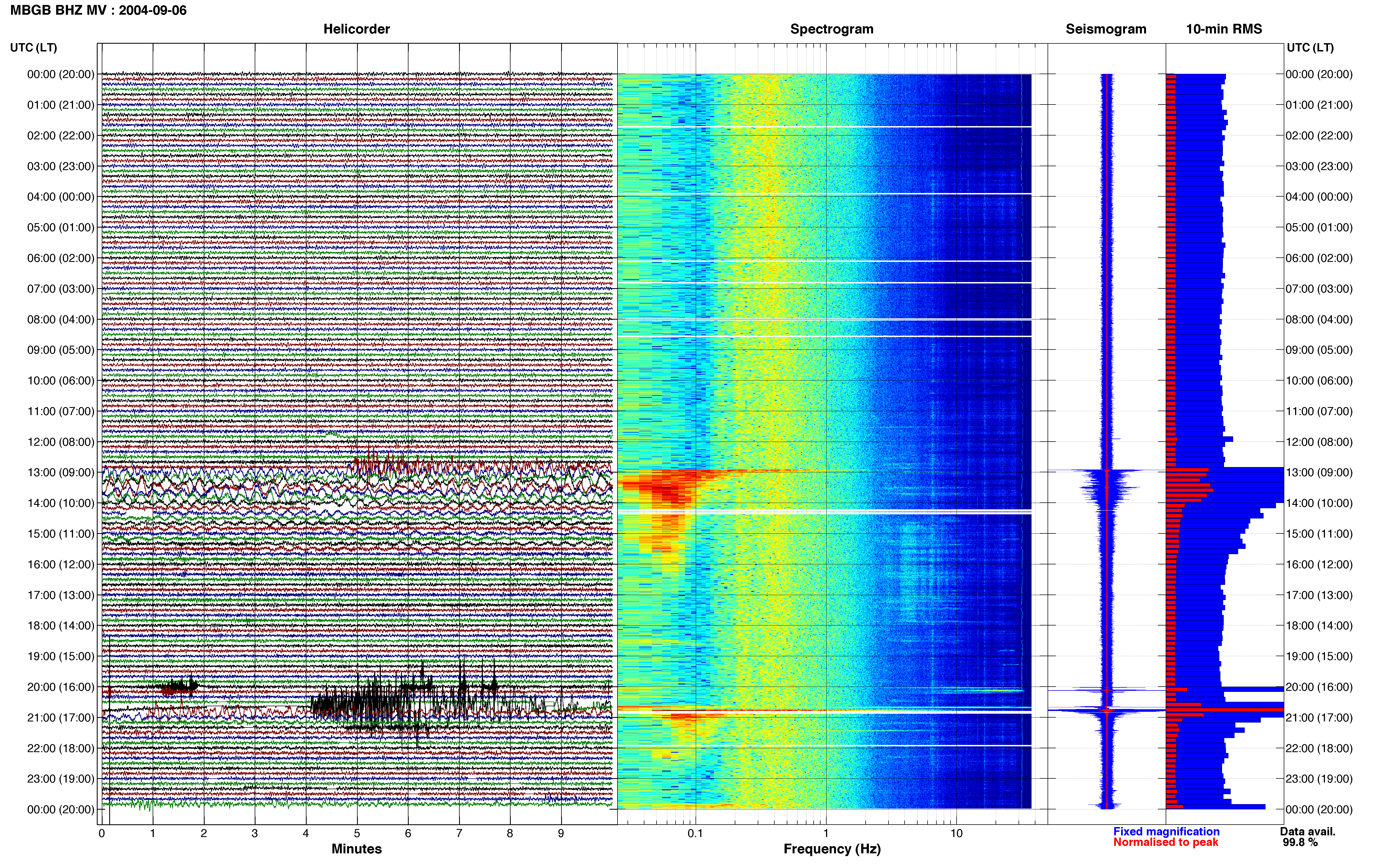Click left time label '04:00 (00:00)'
Screen dimensions: 1388x868
coord(61,197)
